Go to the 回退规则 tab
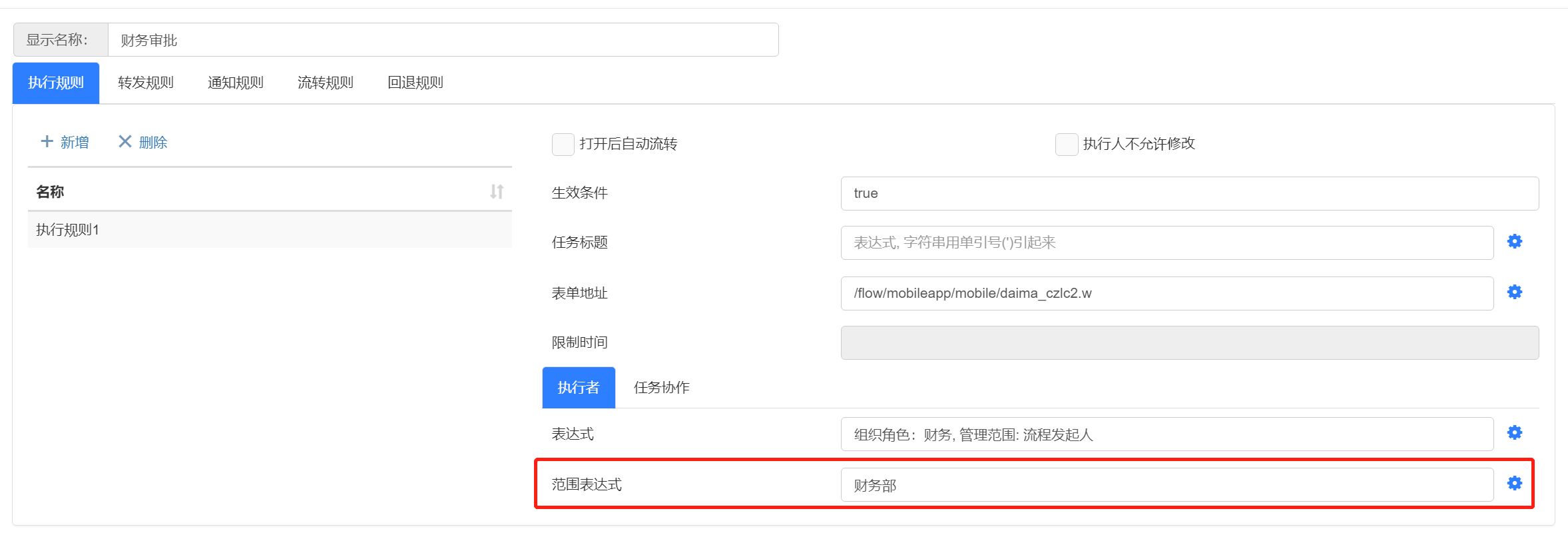 (415, 83)
